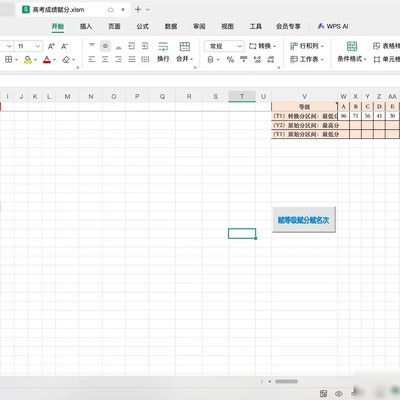
Task: Switch to the 视图 ribbon tab
Action: point(227,26)
